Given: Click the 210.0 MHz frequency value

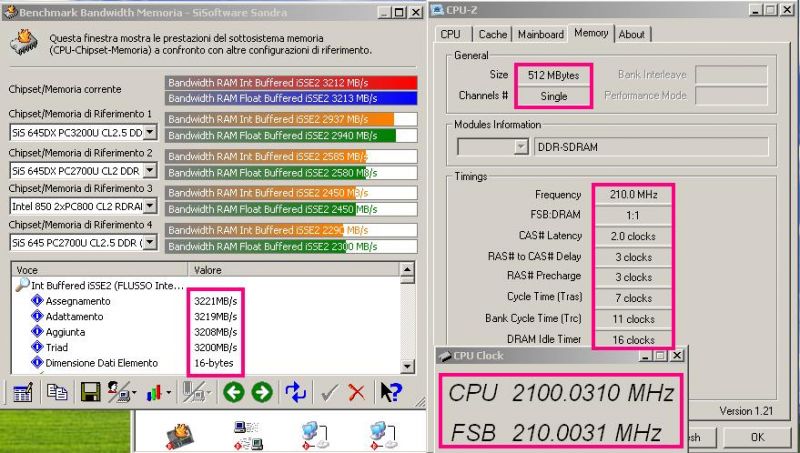Looking at the screenshot, I should [x=633, y=194].
